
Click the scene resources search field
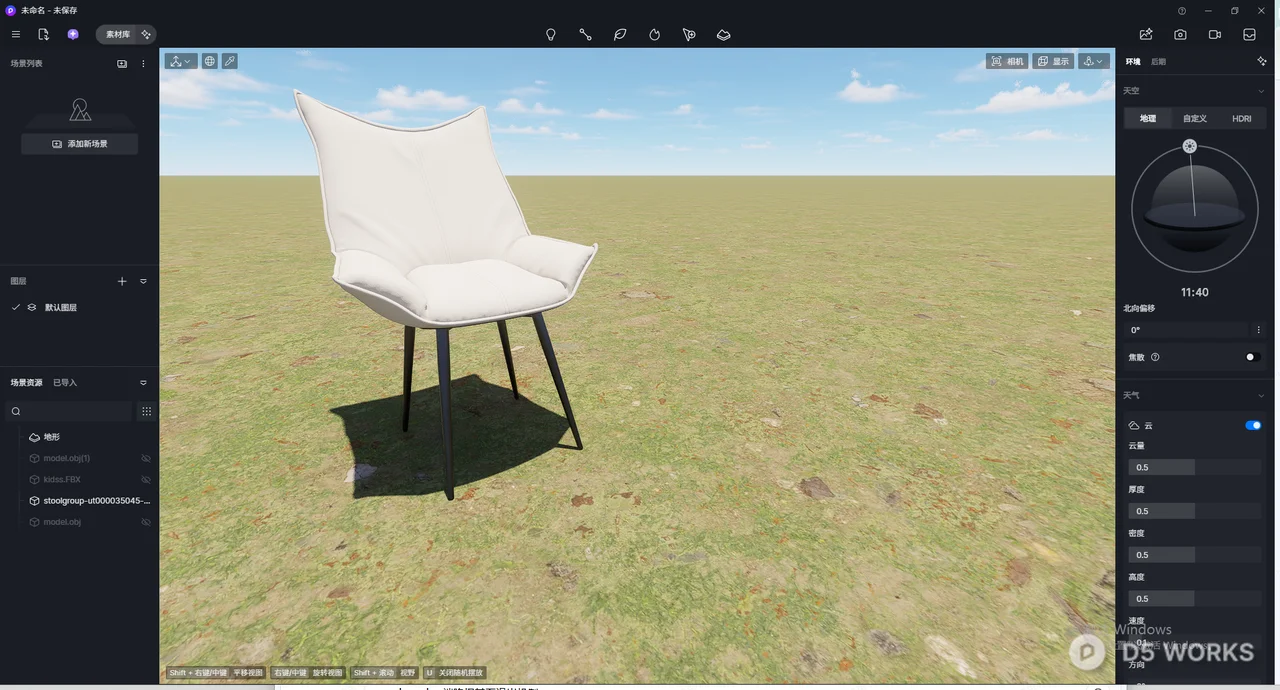pos(70,411)
